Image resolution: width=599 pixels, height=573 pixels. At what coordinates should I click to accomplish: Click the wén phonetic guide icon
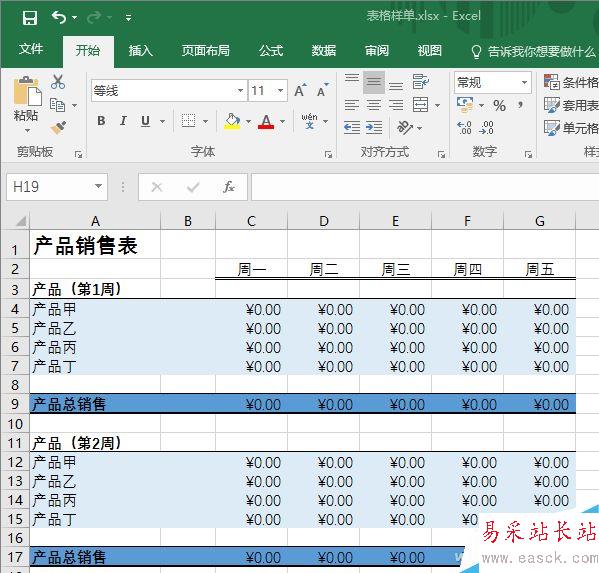[309, 121]
